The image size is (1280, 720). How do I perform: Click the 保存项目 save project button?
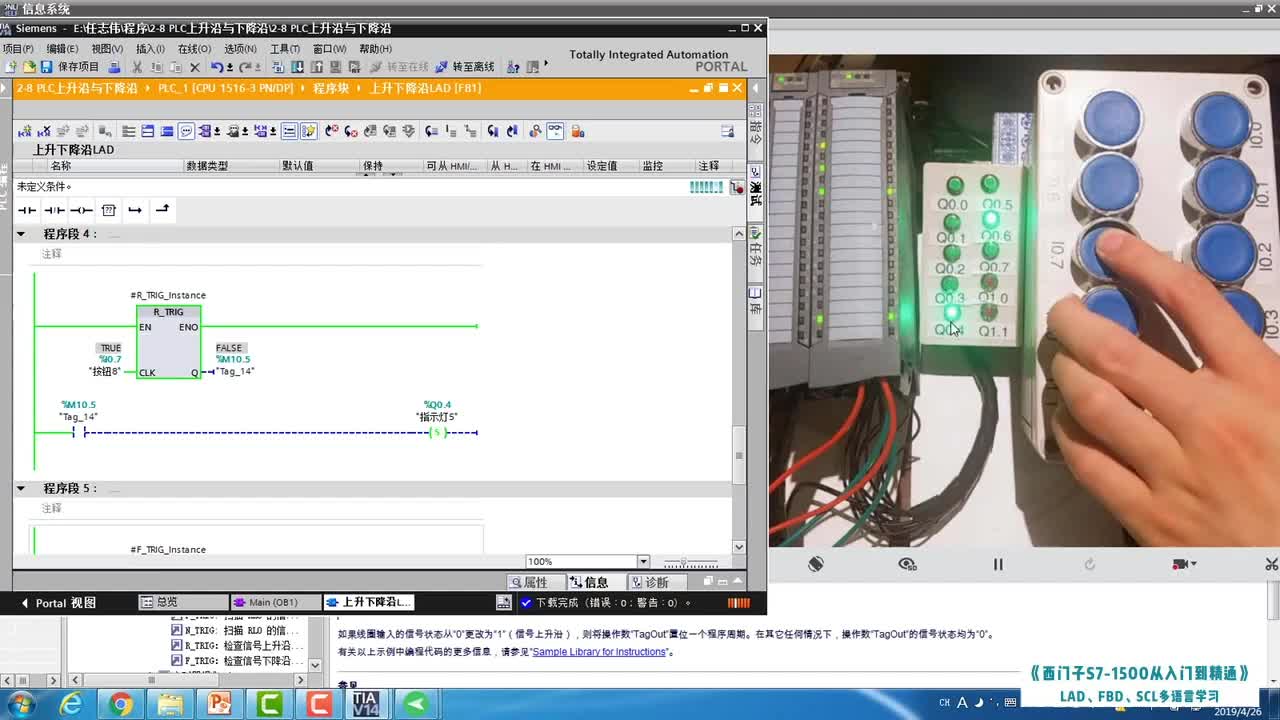(70, 67)
